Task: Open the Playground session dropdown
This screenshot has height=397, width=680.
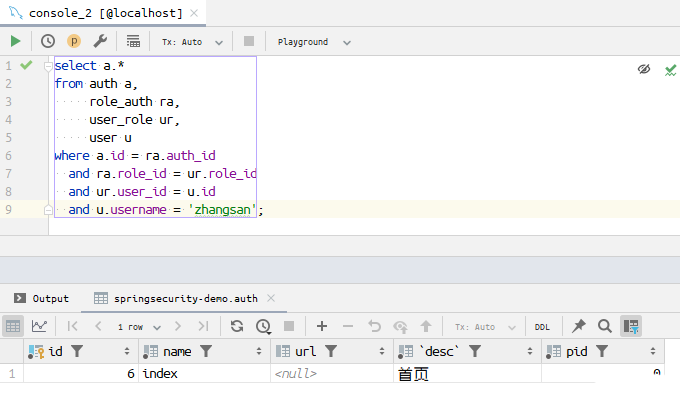Action: (314, 42)
